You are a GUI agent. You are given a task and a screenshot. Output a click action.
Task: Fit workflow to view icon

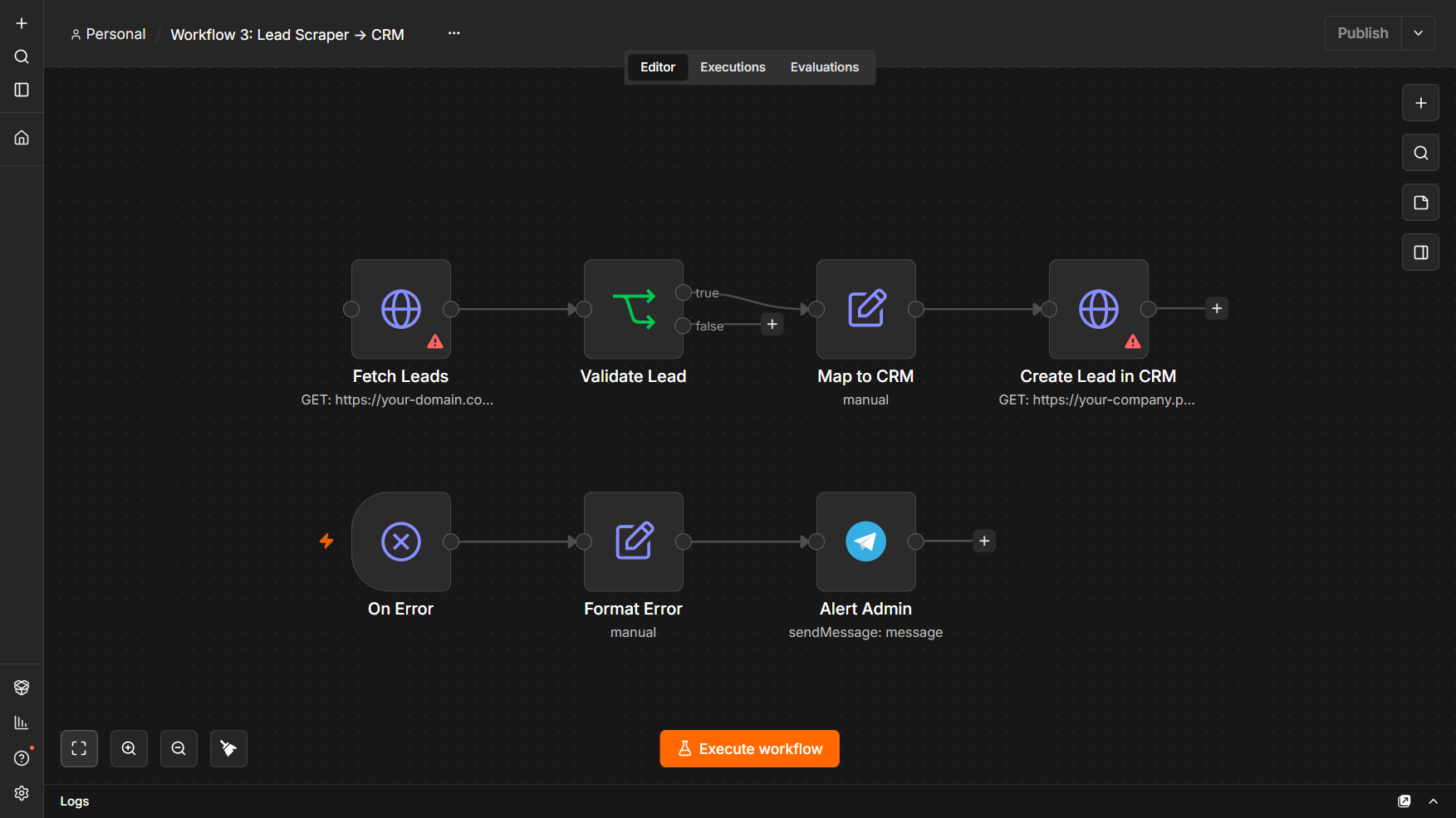pyautogui.click(x=79, y=748)
